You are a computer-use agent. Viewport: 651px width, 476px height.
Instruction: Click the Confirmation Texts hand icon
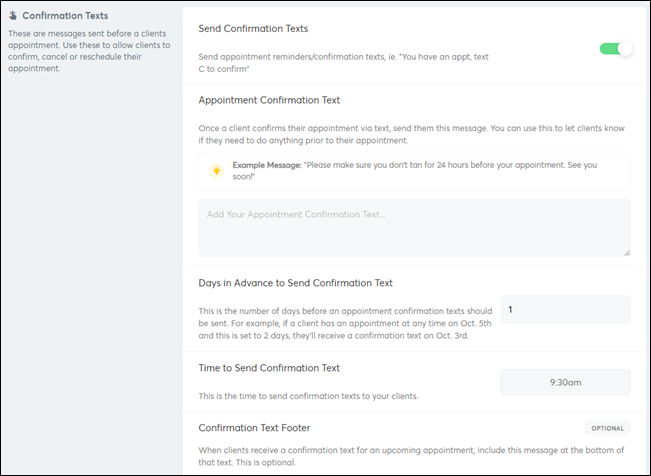tap(13, 15)
